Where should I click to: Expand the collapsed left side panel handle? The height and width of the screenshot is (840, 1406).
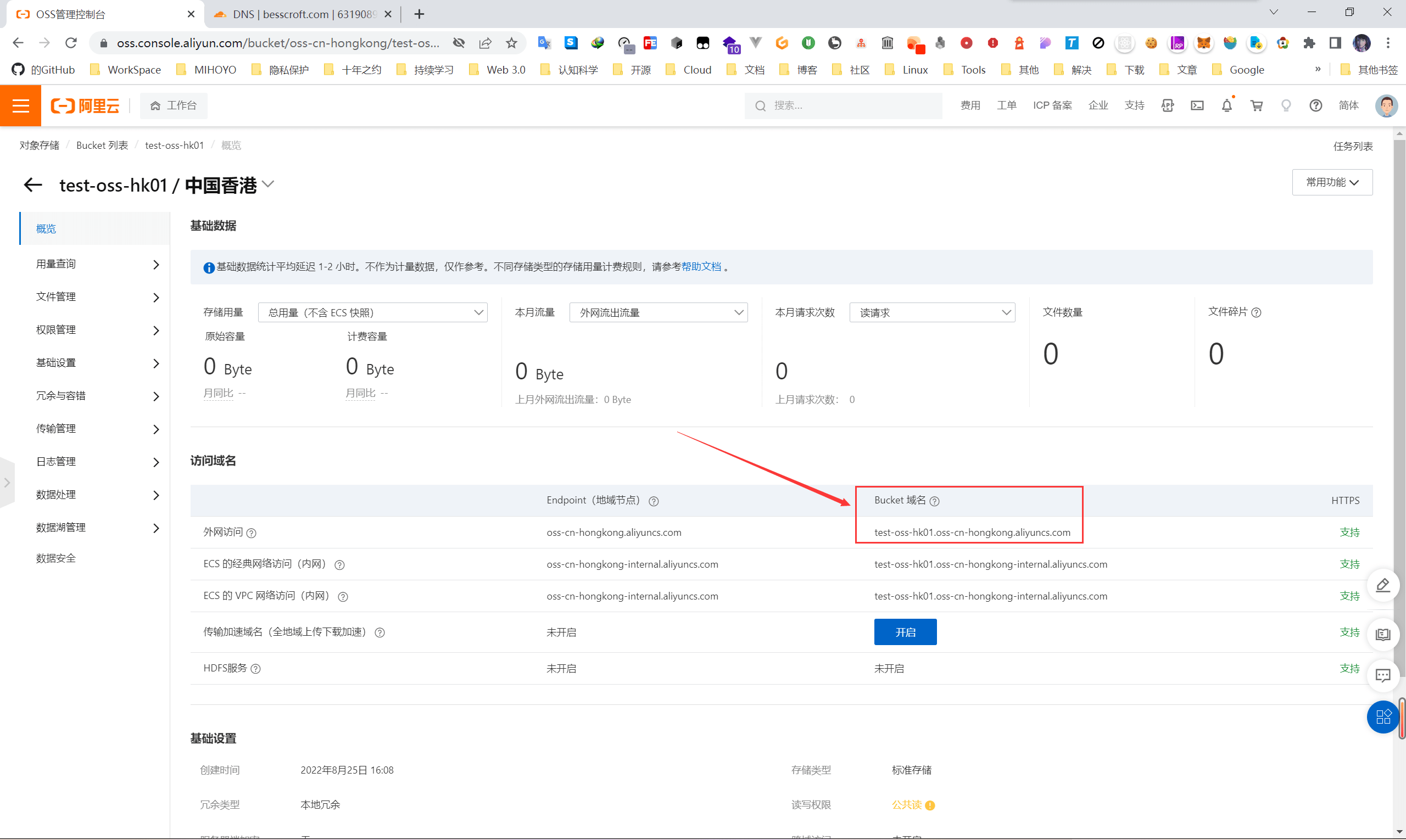7,483
